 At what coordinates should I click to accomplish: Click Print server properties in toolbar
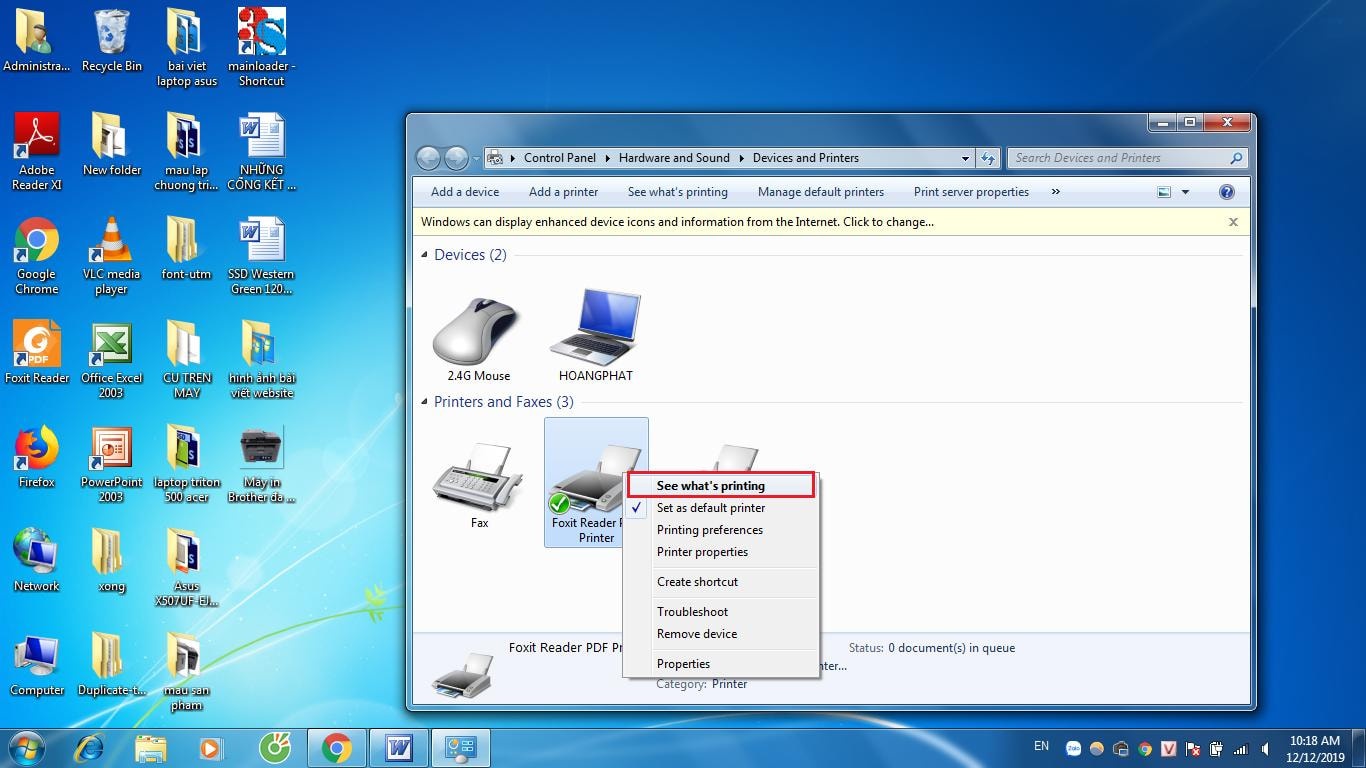[x=971, y=192]
